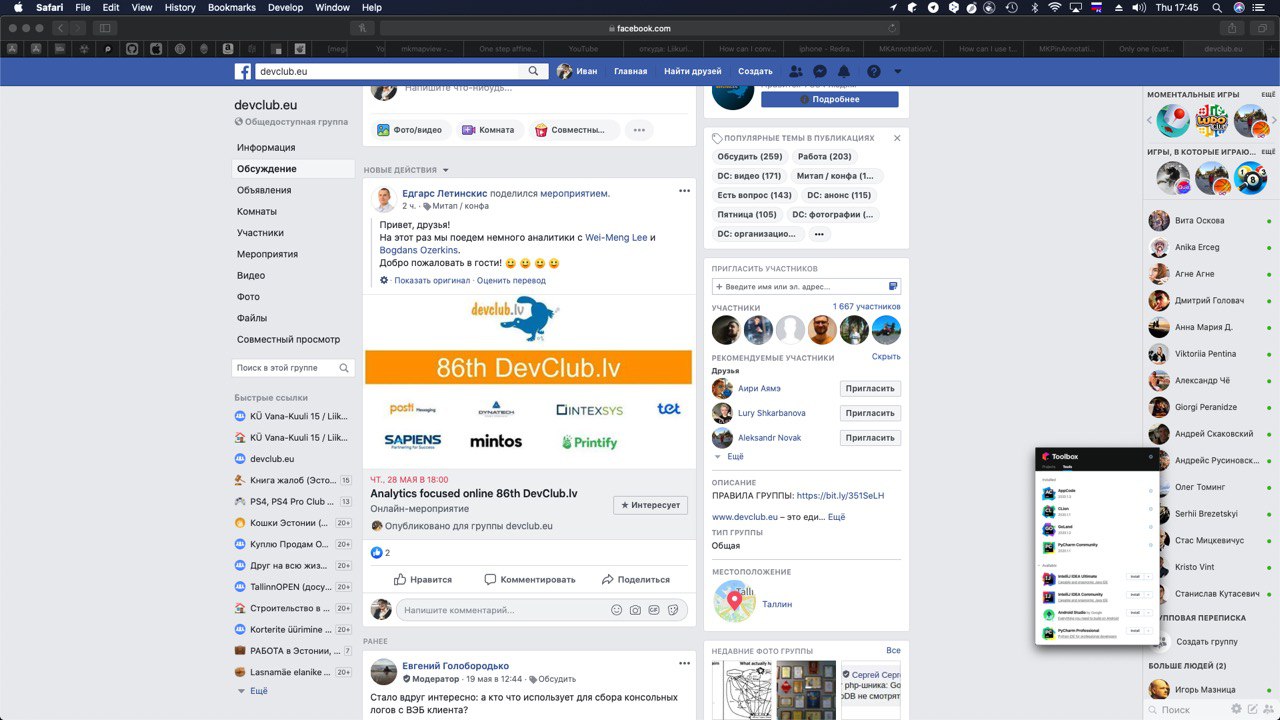Screen dimensions: 1280x720
Task: Open the friend requests icon in header
Action: click(x=795, y=71)
